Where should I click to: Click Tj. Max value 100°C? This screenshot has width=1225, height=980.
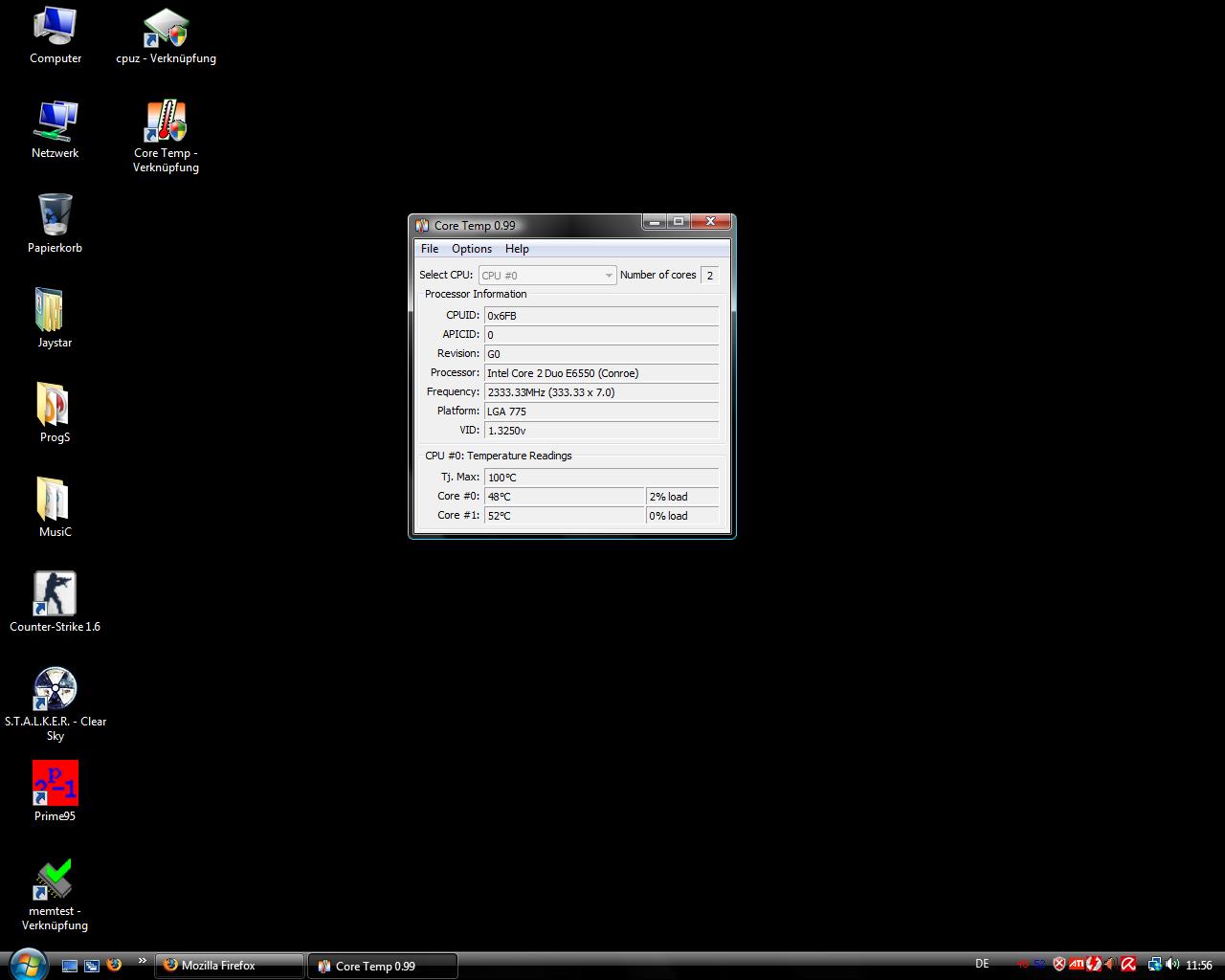[x=601, y=478]
